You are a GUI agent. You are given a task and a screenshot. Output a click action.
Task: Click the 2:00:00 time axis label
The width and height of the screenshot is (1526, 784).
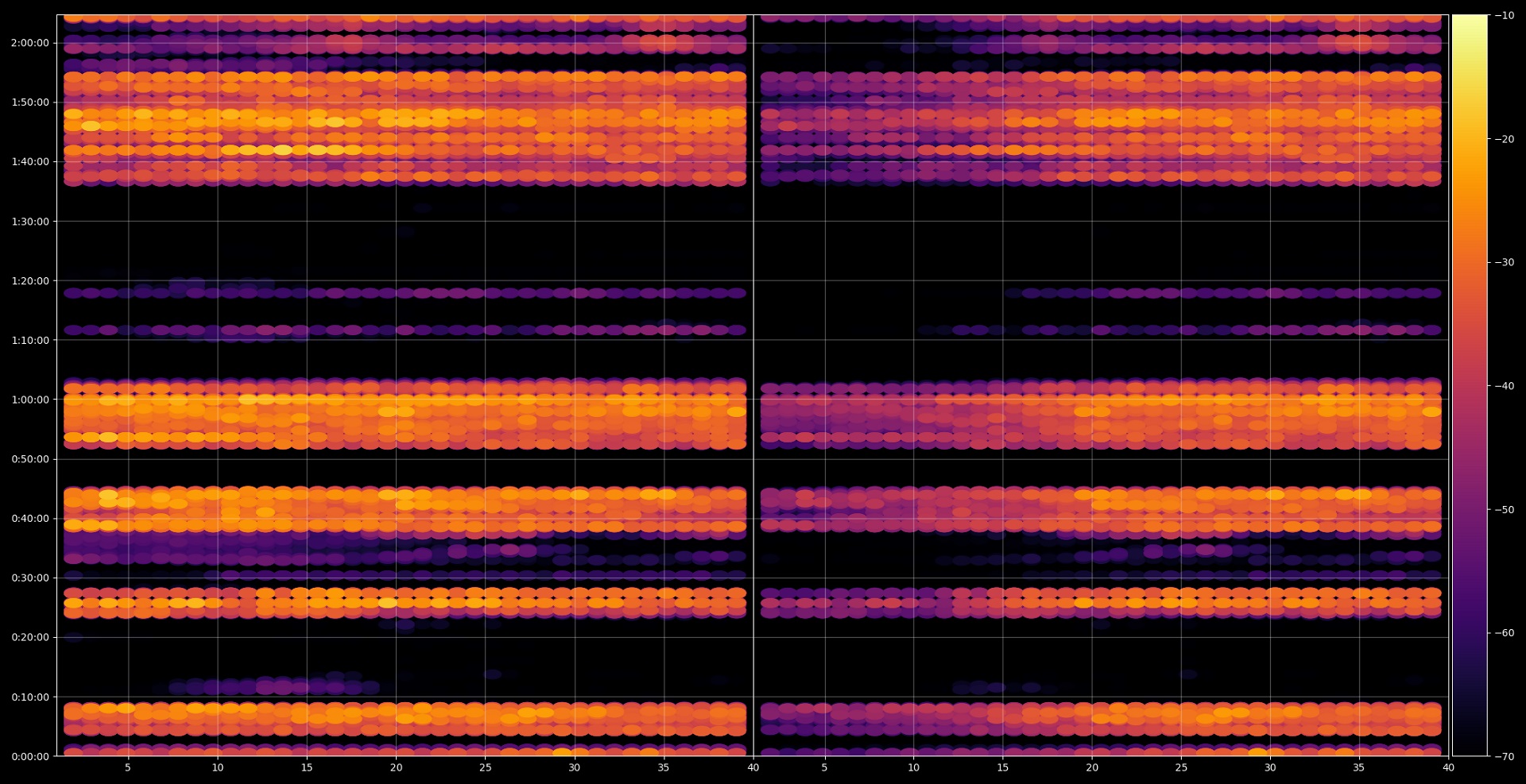click(x=30, y=43)
